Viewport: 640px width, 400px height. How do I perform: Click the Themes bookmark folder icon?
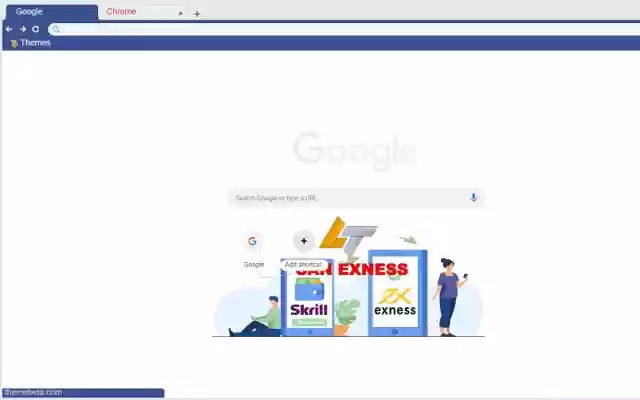[x=14, y=43]
